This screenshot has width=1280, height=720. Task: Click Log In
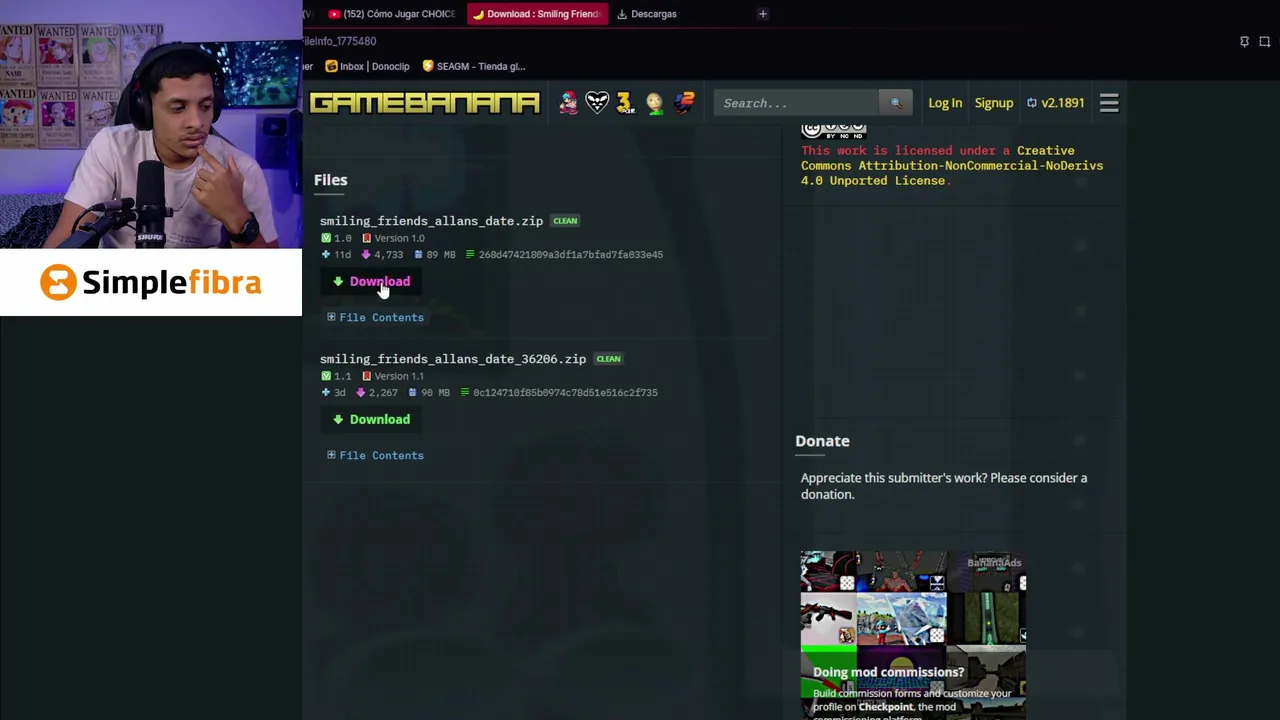945,103
